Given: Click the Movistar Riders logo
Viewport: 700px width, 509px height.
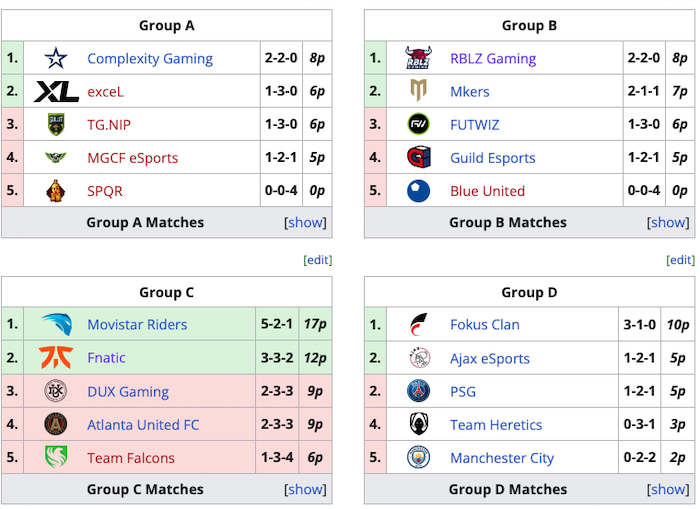Looking at the screenshot, I should 56,324.
